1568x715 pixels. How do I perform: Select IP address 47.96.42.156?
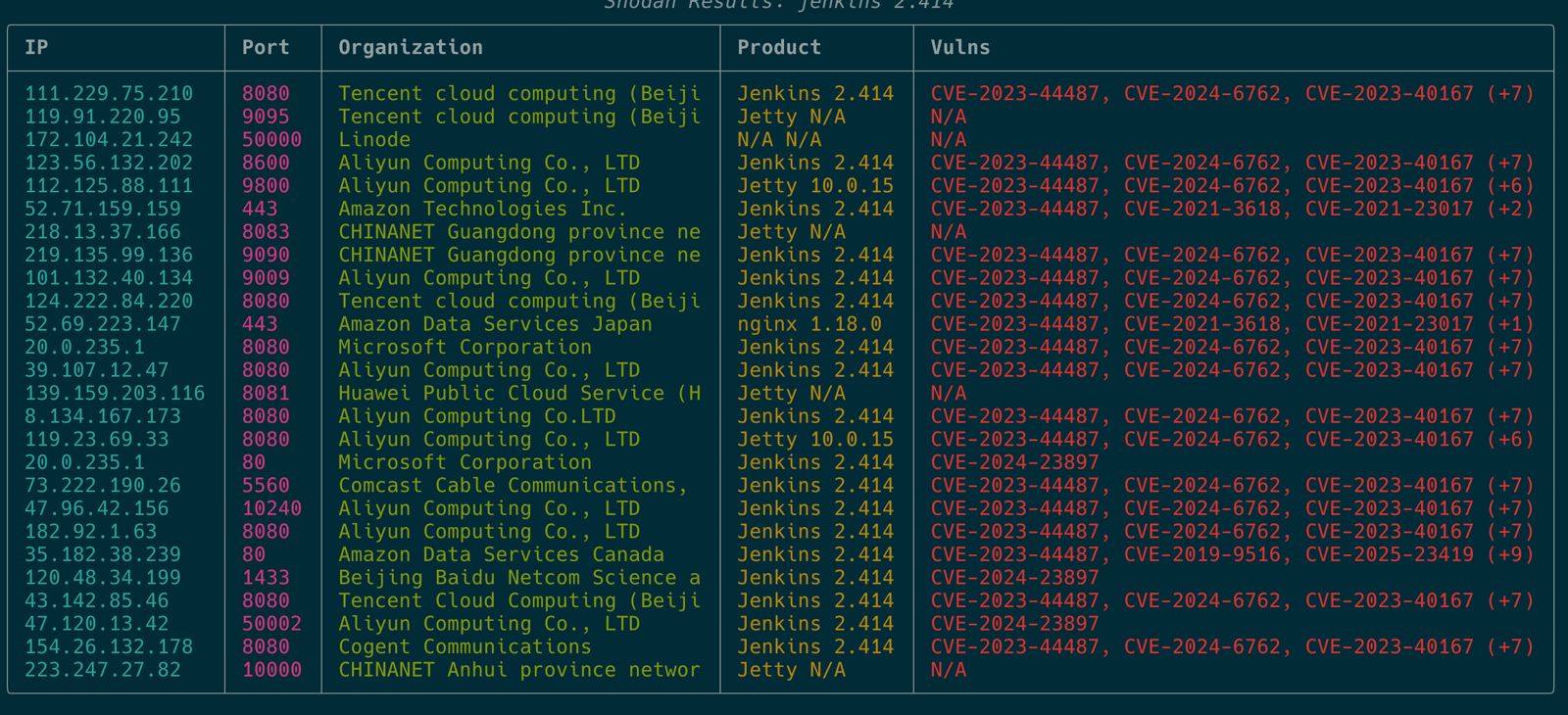point(97,508)
